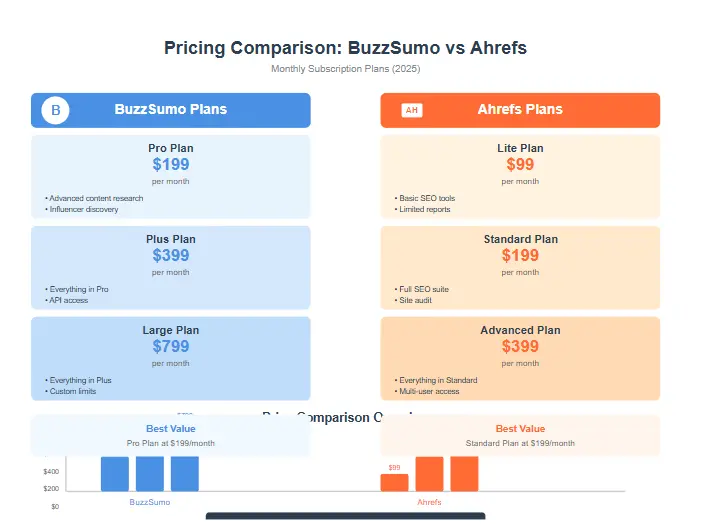Click the Multi-user access feature bullet

click(429, 391)
